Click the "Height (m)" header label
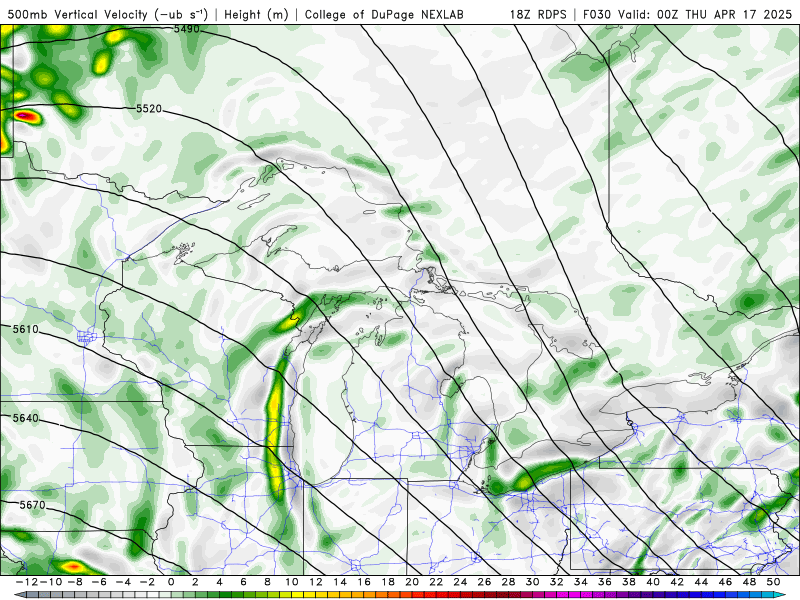 256,14
